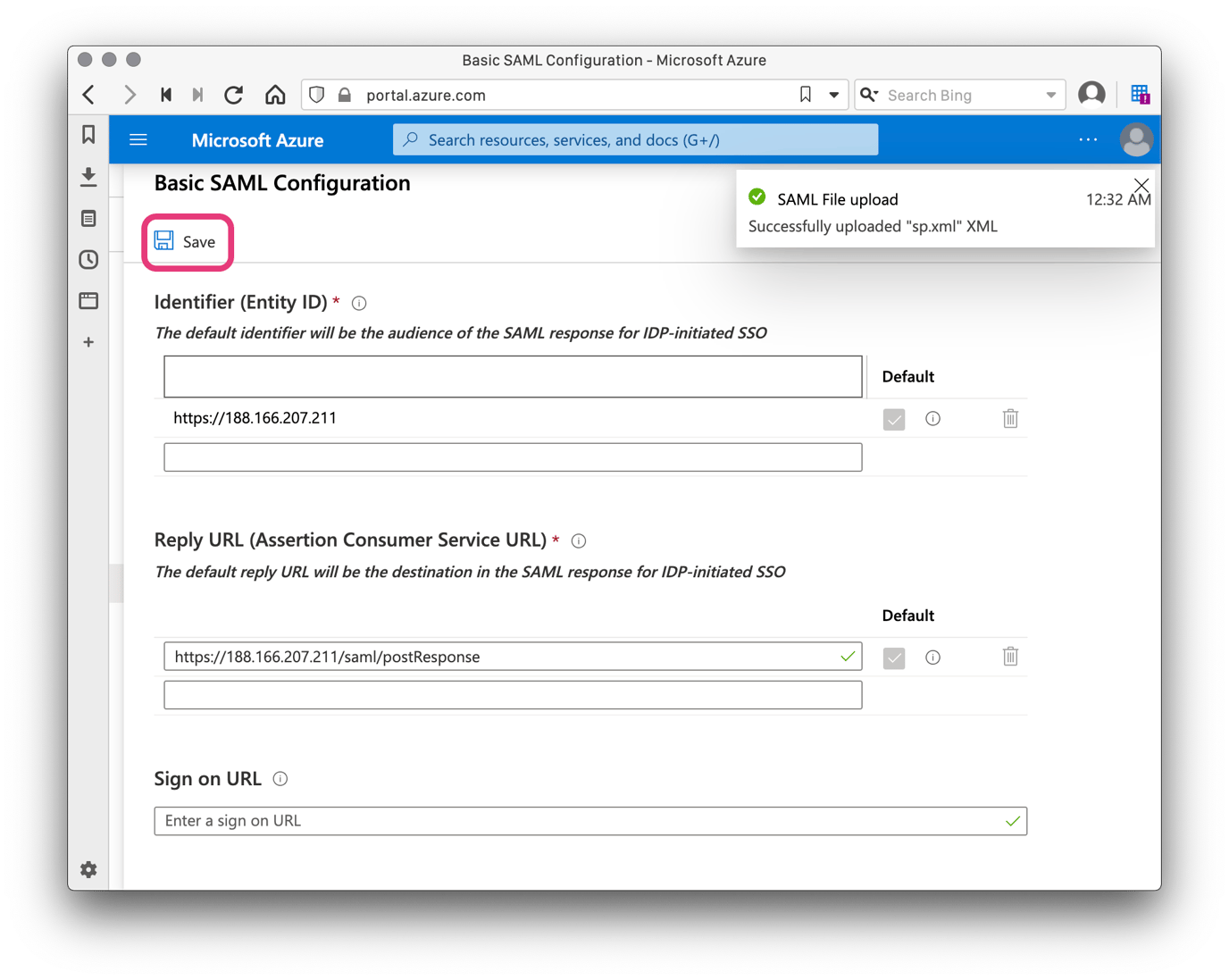Open the Azure account avatar menu
This screenshot has width=1229, height=980.
pyautogui.click(x=1136, y=139)
